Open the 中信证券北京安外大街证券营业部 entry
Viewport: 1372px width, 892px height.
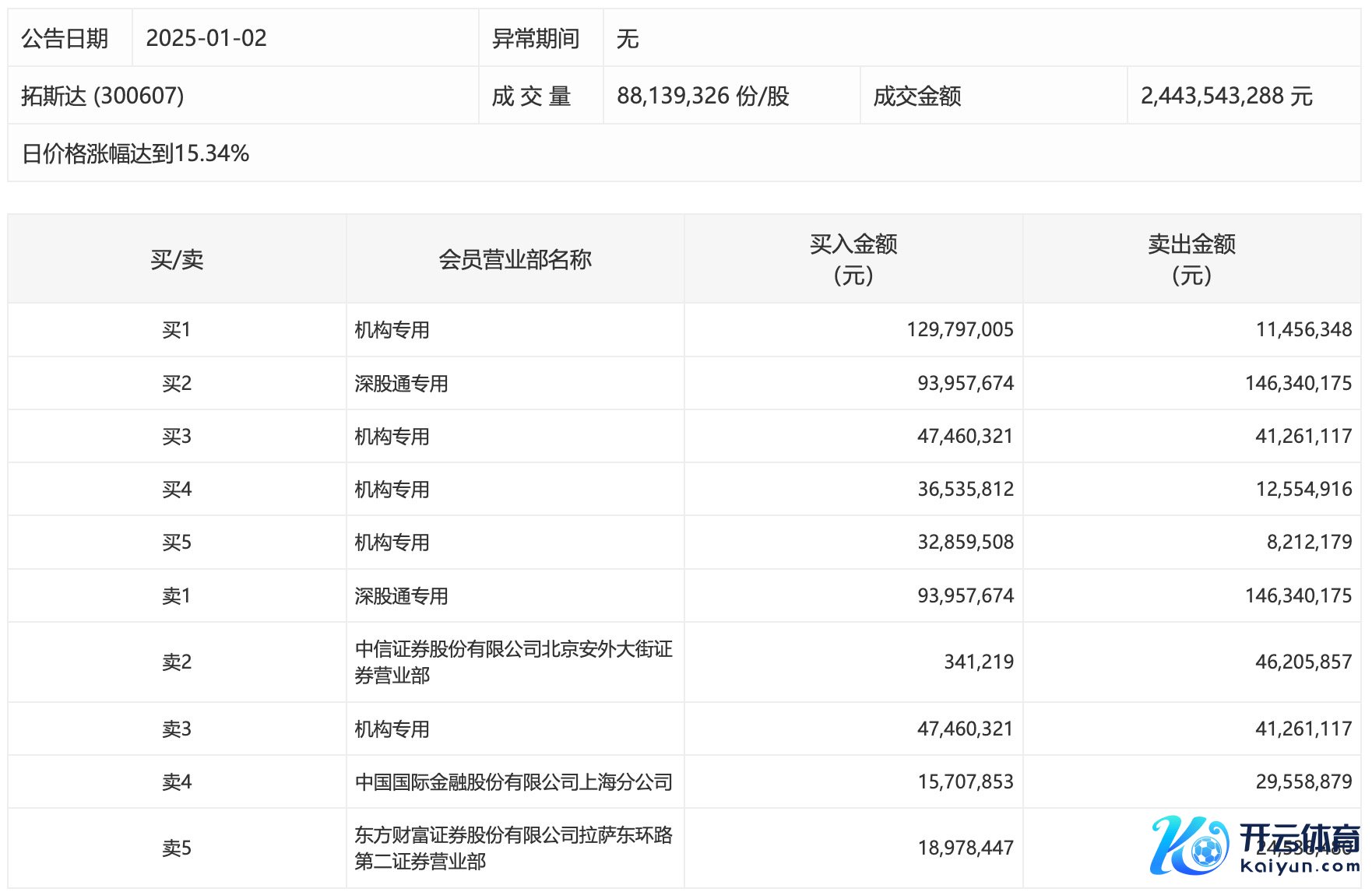coord(513,662)
